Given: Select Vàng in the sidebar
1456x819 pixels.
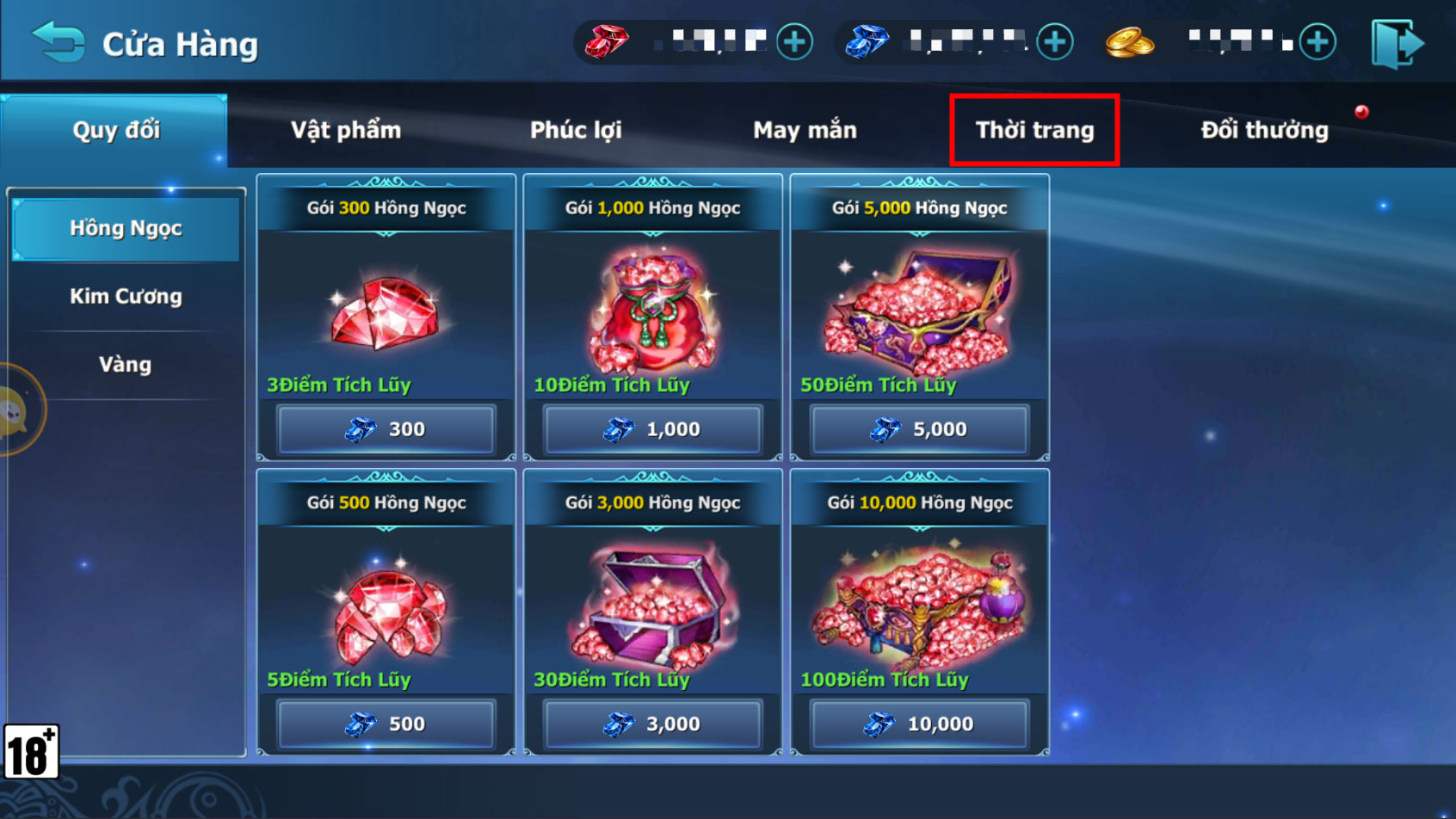Looking at the screenshot, I should (x=126, y=364).
